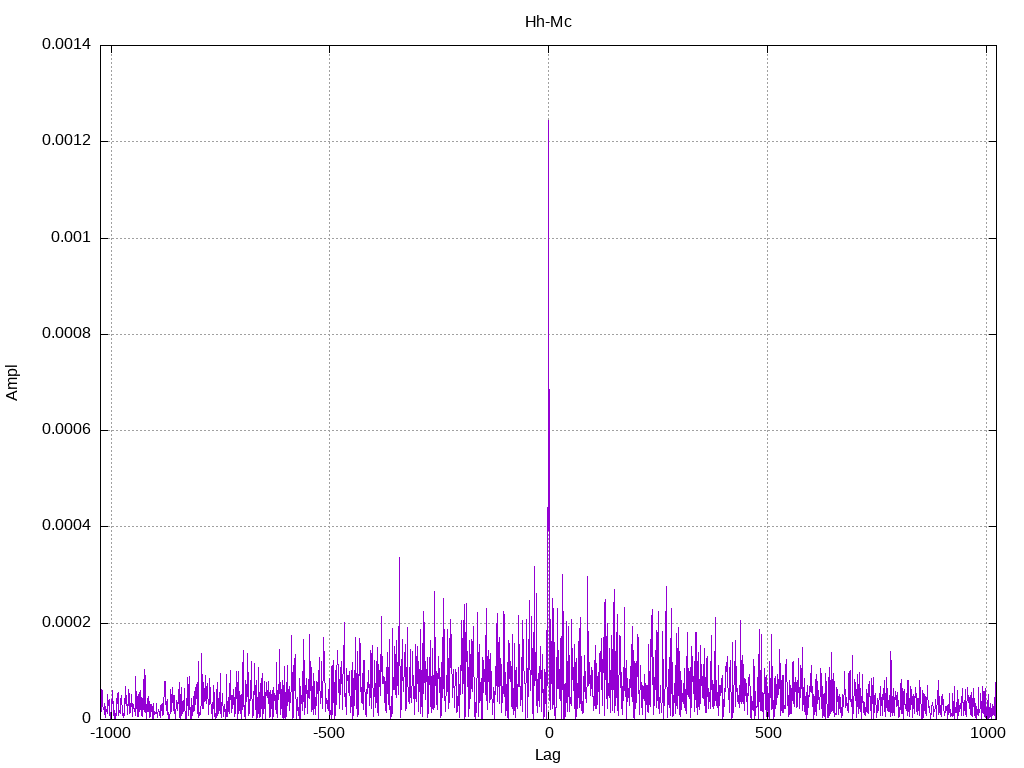
Task: Click gridline intersection at lag 500, amplitude 0.001
Action: click(x=767, y=238)
